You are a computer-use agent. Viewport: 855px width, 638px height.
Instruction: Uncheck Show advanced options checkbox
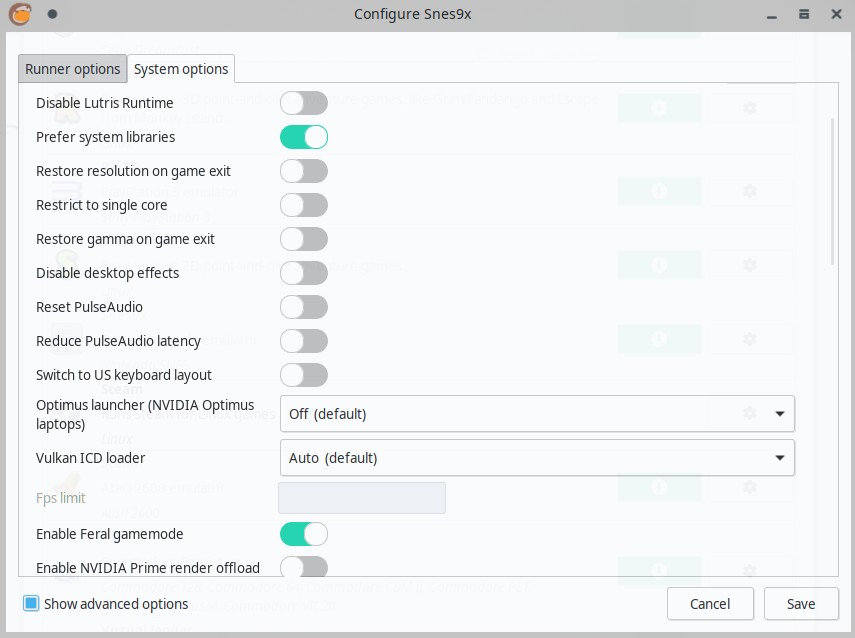[31, 603]
